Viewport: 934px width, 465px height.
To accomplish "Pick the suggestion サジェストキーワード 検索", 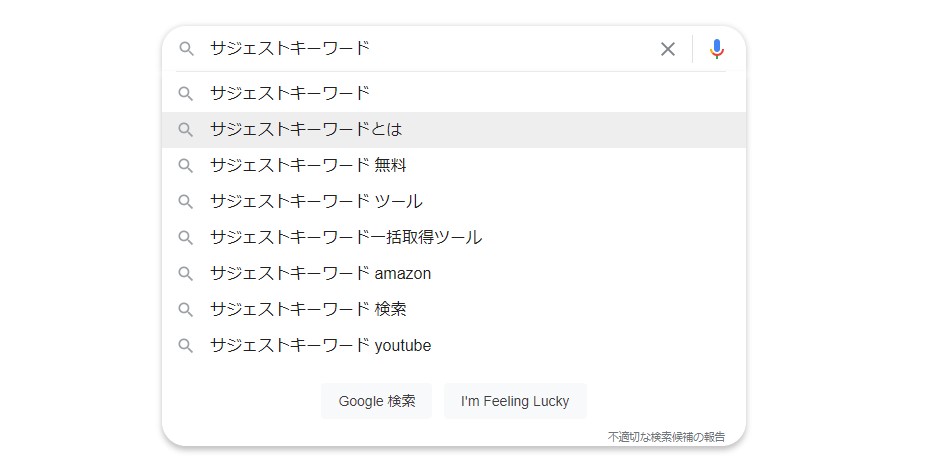I will coord(453,310).
